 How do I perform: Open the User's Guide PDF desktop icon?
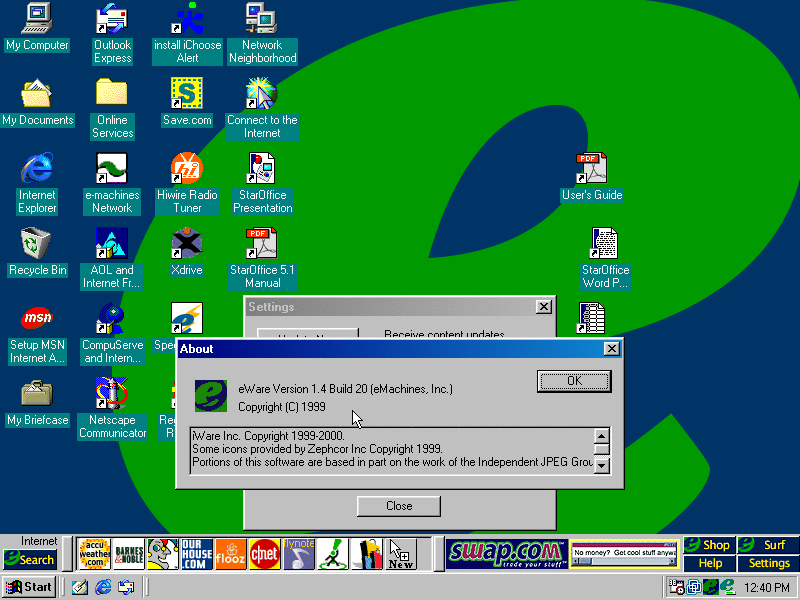tap(591, 177)
